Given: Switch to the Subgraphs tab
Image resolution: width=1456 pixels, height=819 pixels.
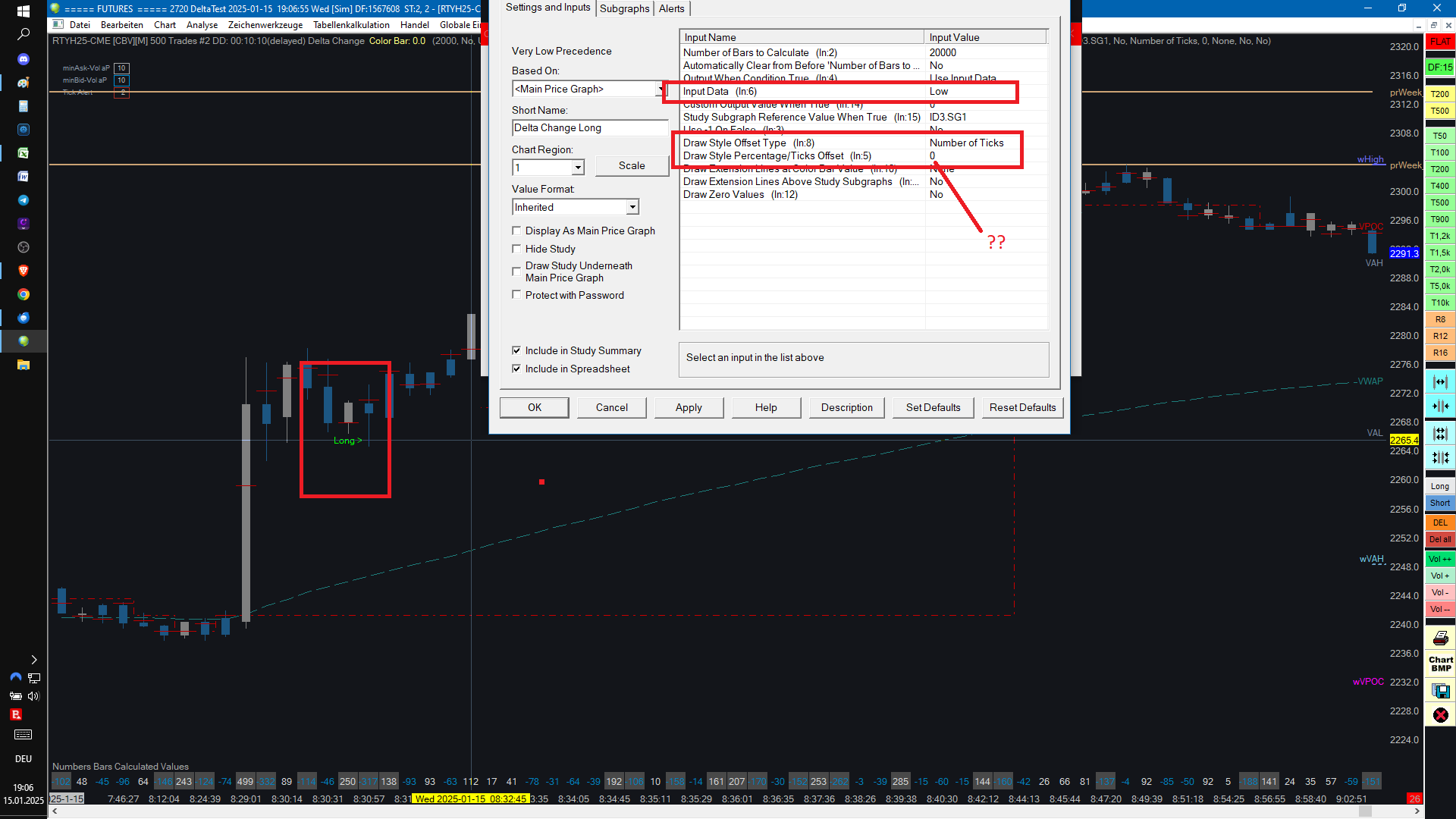Looking at the screenshot, I should point(624,9).
